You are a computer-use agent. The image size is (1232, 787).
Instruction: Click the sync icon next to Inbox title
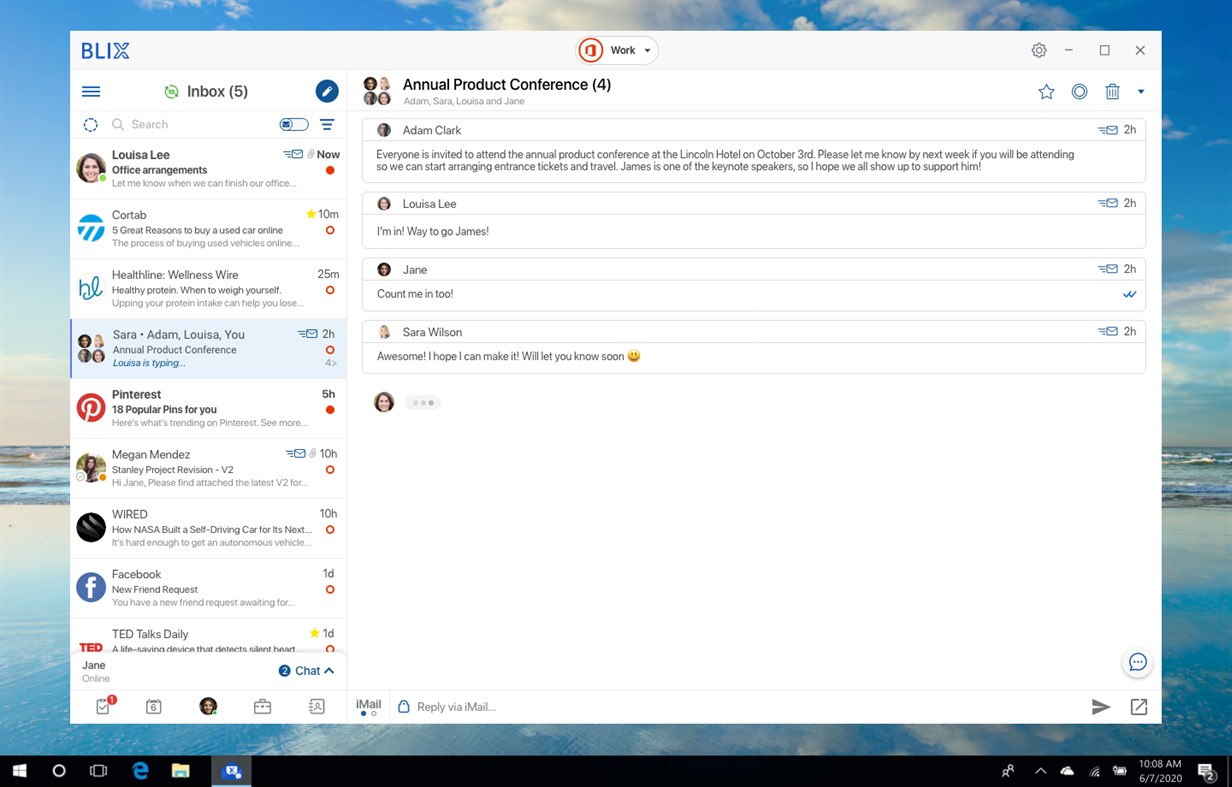[x=171, y=91]
